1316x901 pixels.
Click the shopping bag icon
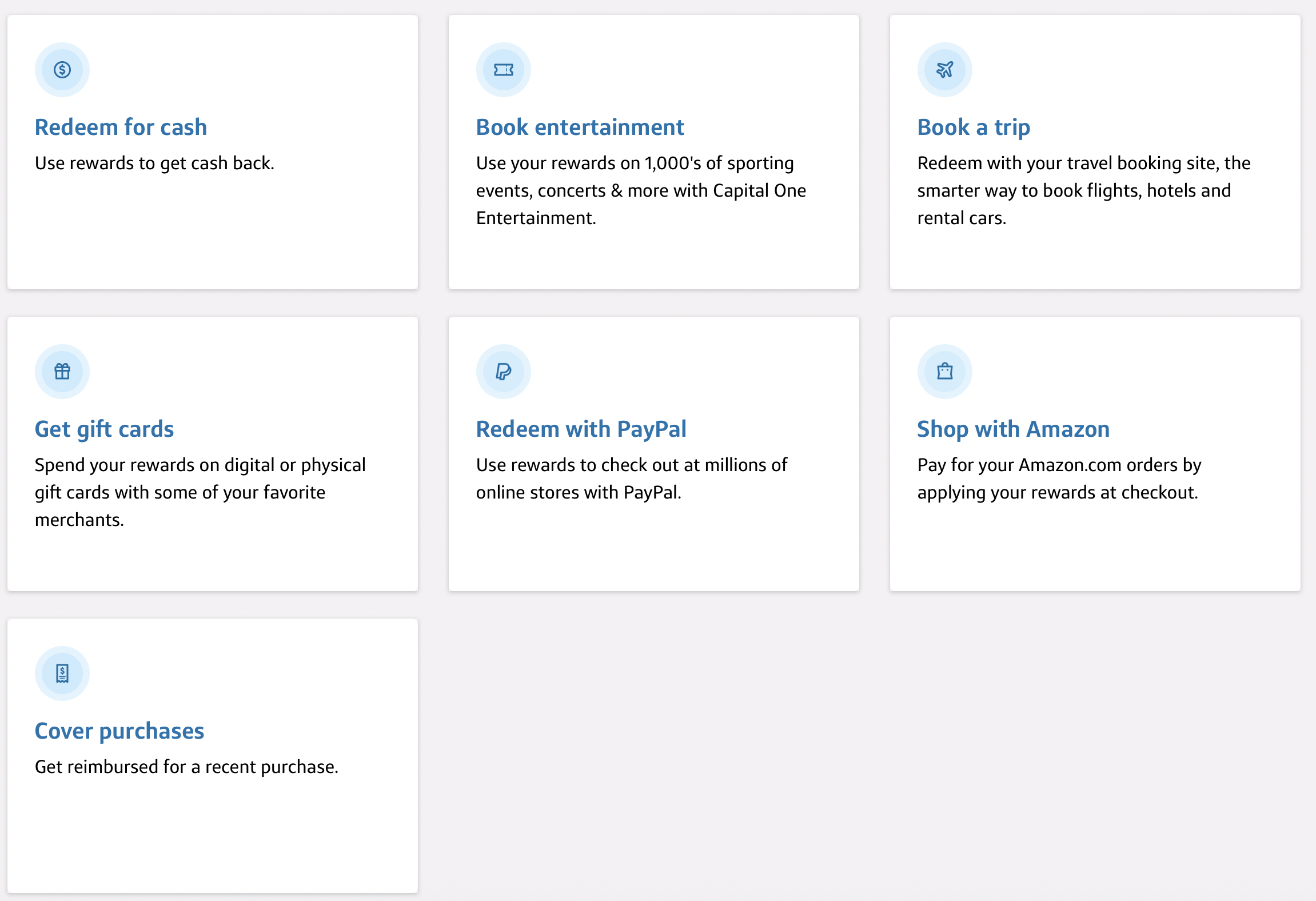click(945, 372)
